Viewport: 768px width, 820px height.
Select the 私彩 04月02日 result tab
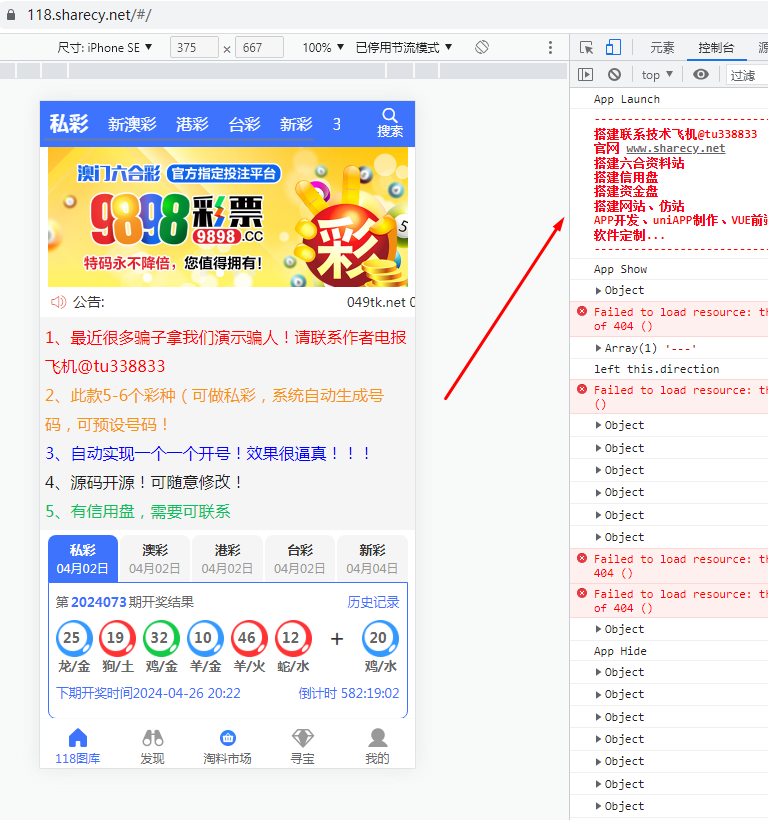pos(83,559)
